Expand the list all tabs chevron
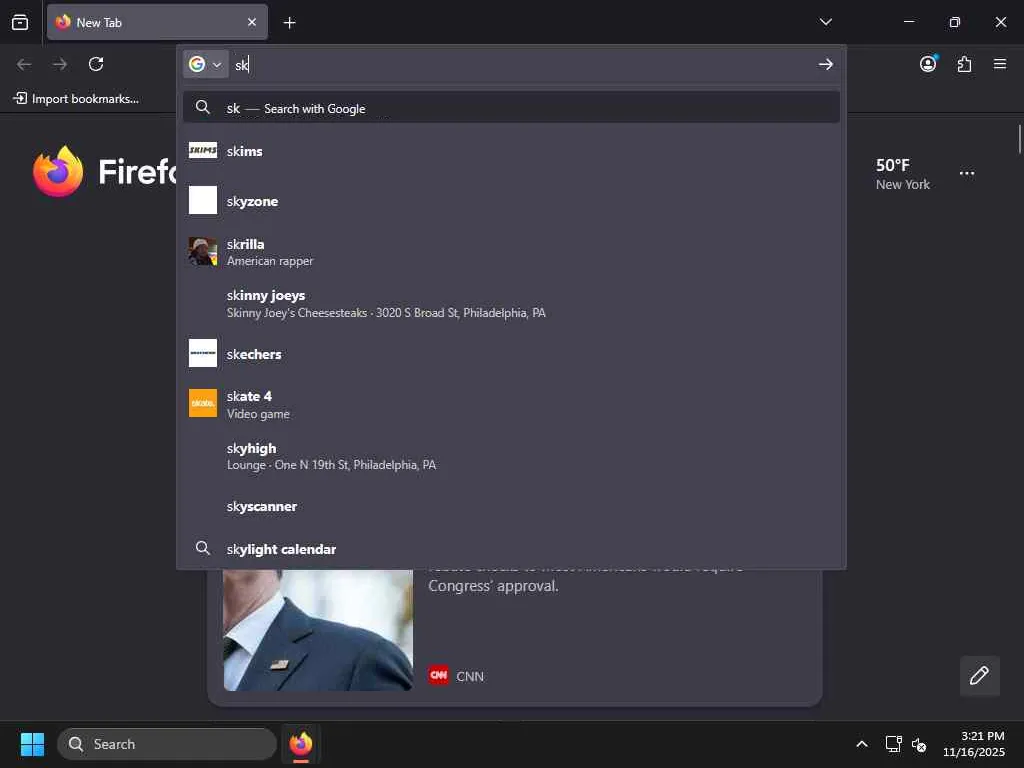The height and width of the screenshot is (768, 1024). click(x=825, y=22)
